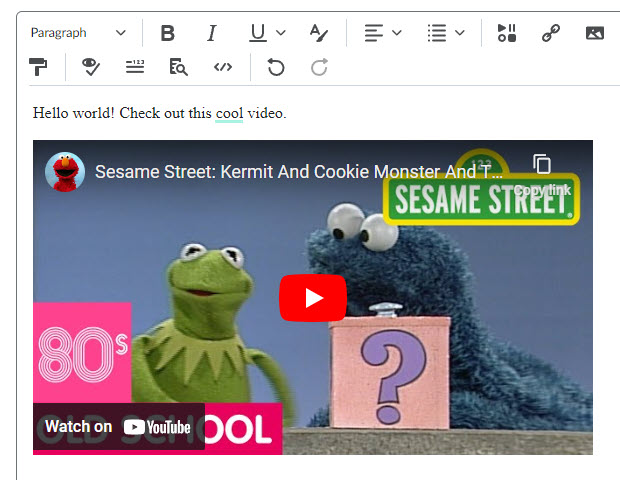This screenshot has width=620, height=480.
Task: Expand list options chevron
Action: pos(459,33)
